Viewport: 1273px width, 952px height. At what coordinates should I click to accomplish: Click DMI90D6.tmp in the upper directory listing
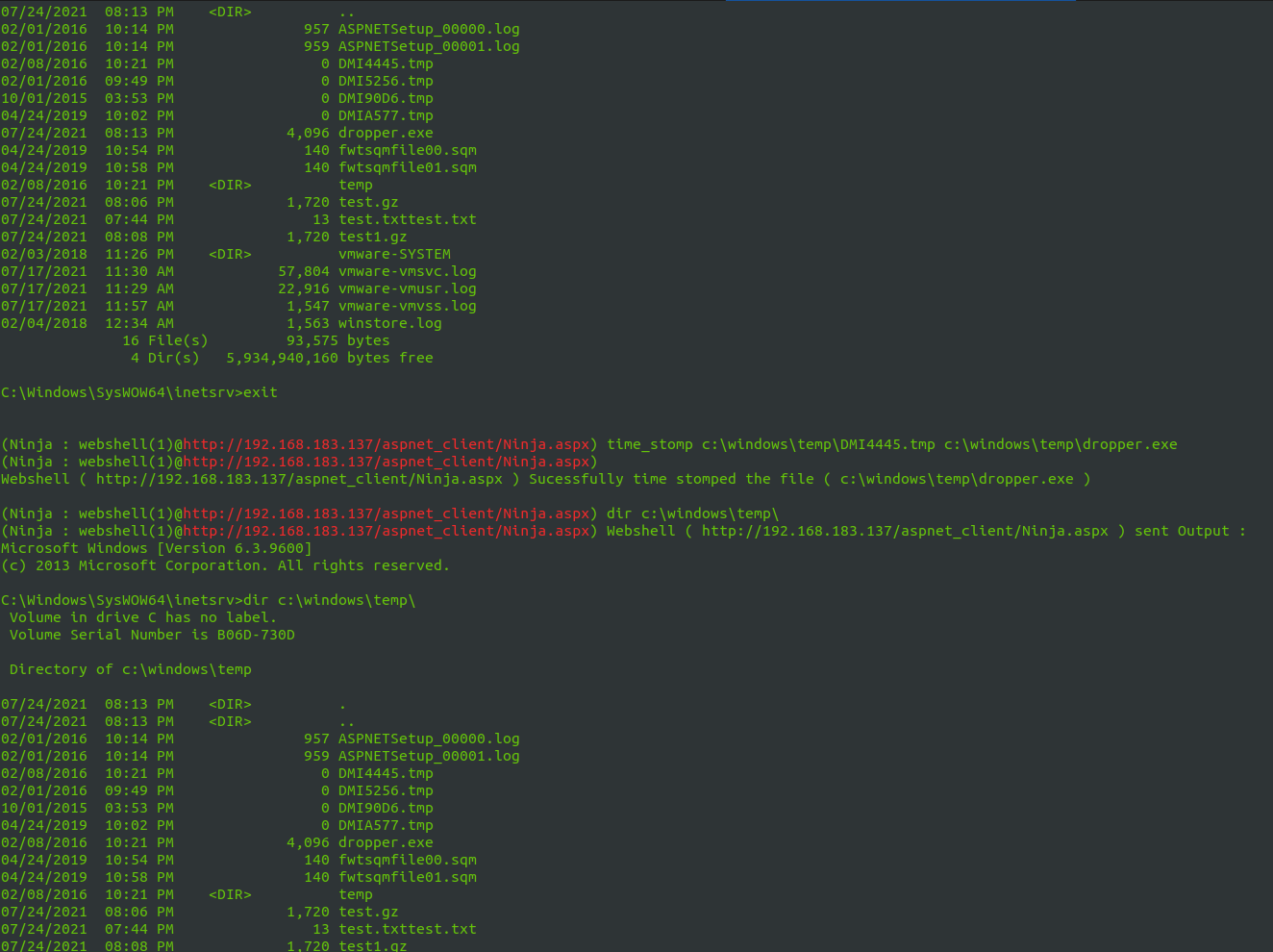click(386, 98)
